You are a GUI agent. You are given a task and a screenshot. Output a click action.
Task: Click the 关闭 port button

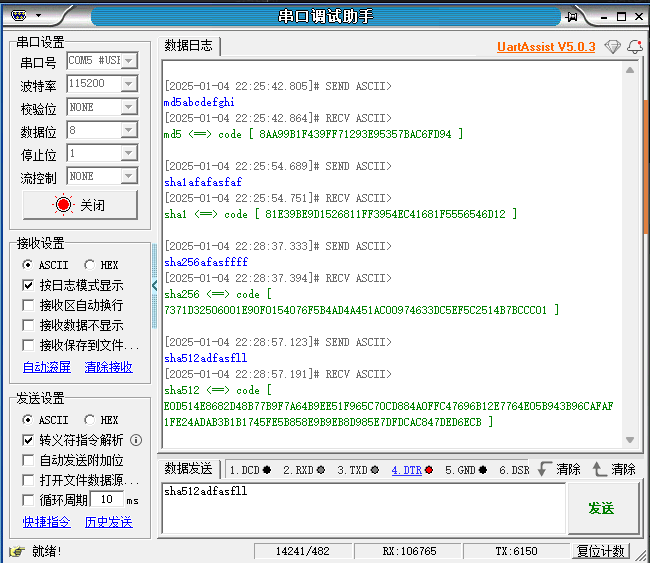pos(80,205)
